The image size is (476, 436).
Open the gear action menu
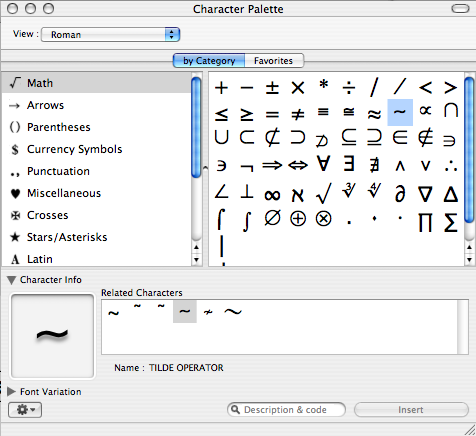(x=25, y=410)
